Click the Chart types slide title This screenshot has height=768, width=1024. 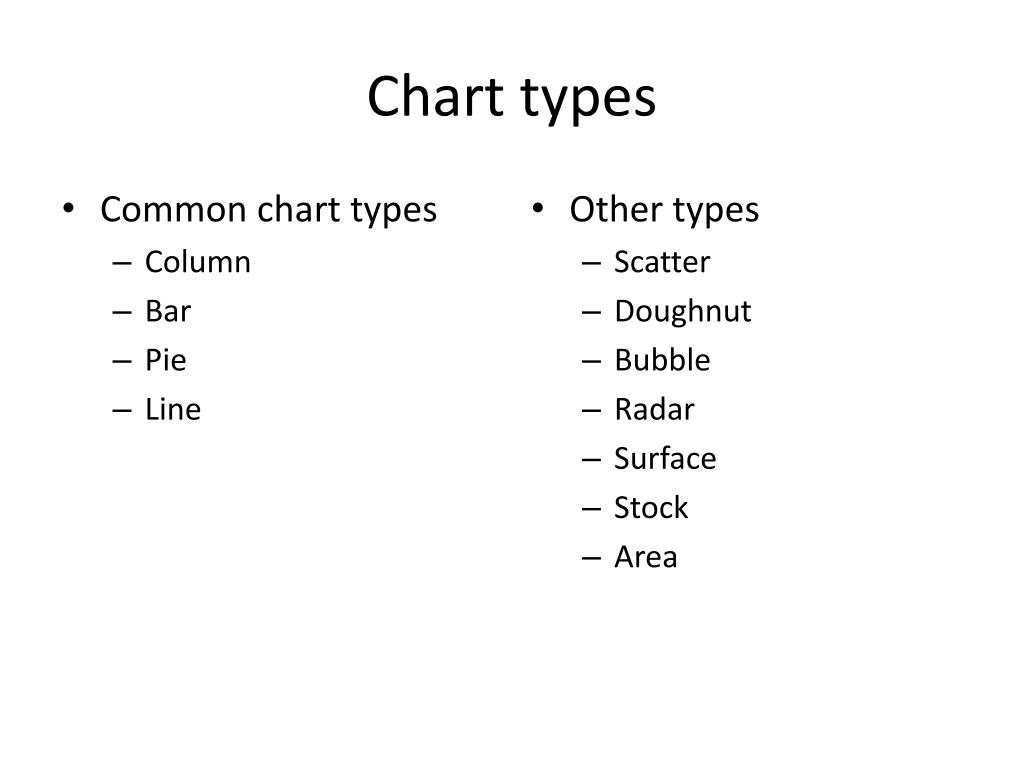(511, 98)
